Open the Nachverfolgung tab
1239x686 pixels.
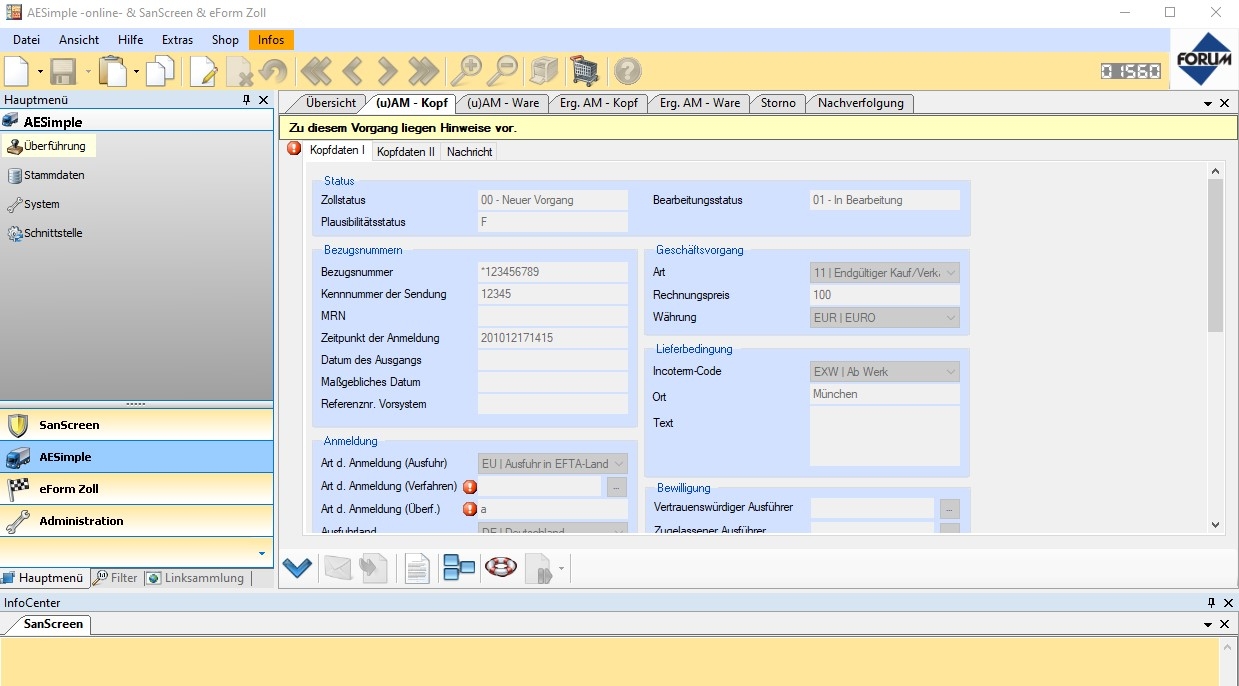coord(860,103)
